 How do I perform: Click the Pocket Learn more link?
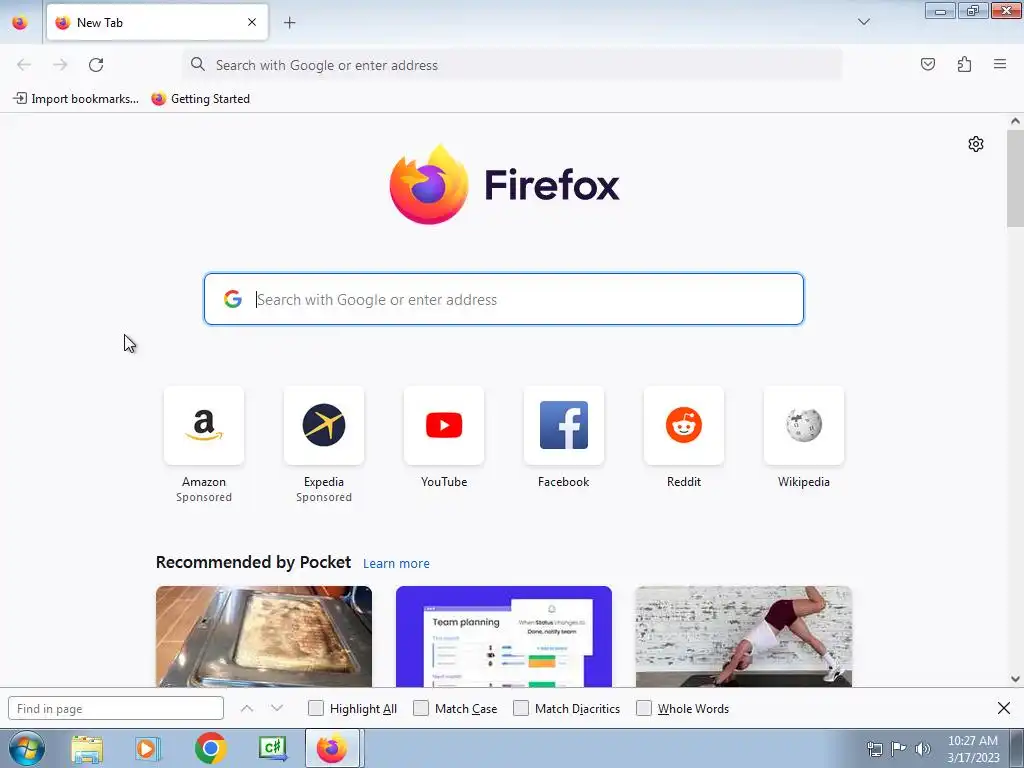(x=396, y=564)
